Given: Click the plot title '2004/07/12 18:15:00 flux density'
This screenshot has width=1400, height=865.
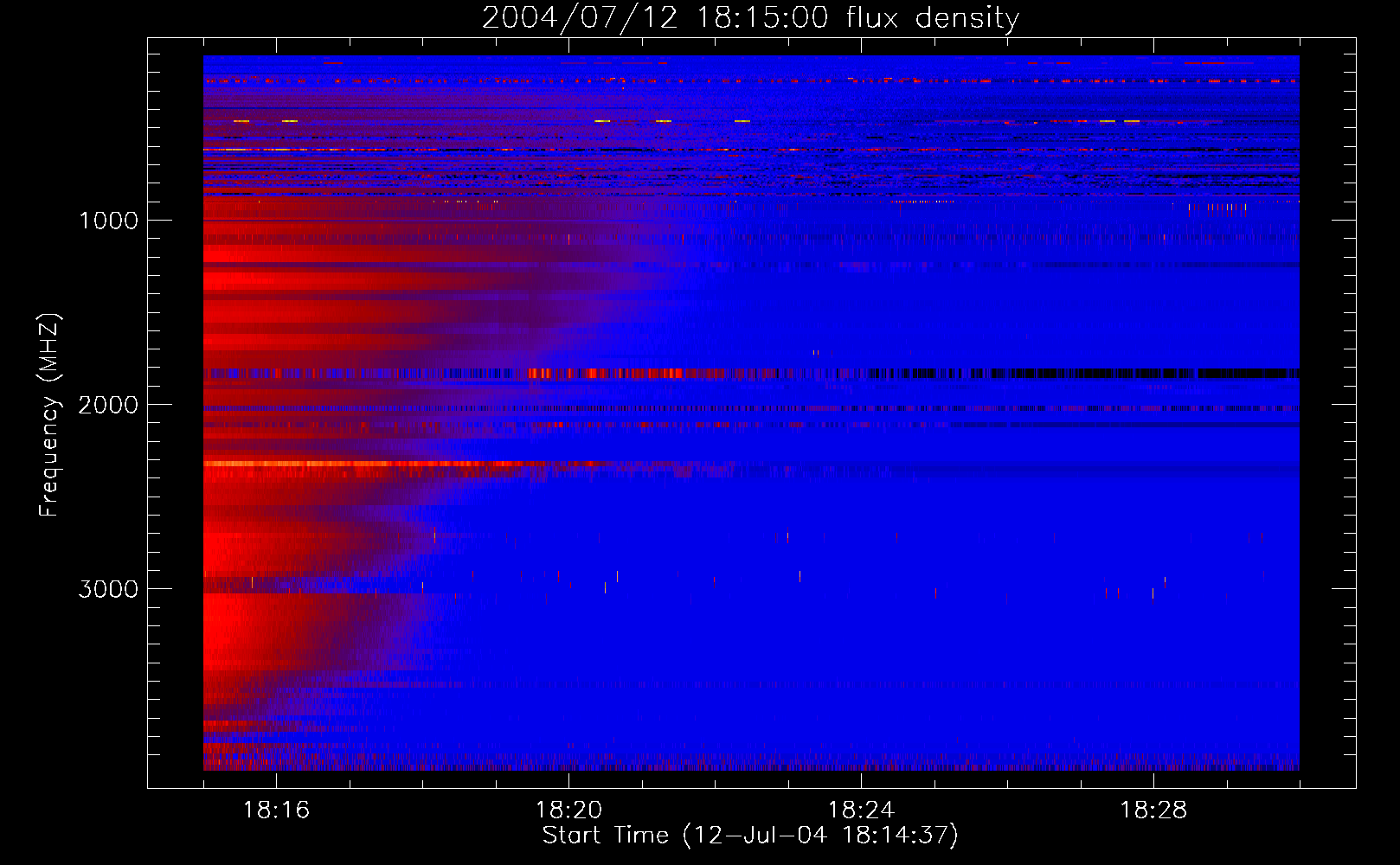Looking at the screenshot, I should pyautogui.click(x=750, y=17).
